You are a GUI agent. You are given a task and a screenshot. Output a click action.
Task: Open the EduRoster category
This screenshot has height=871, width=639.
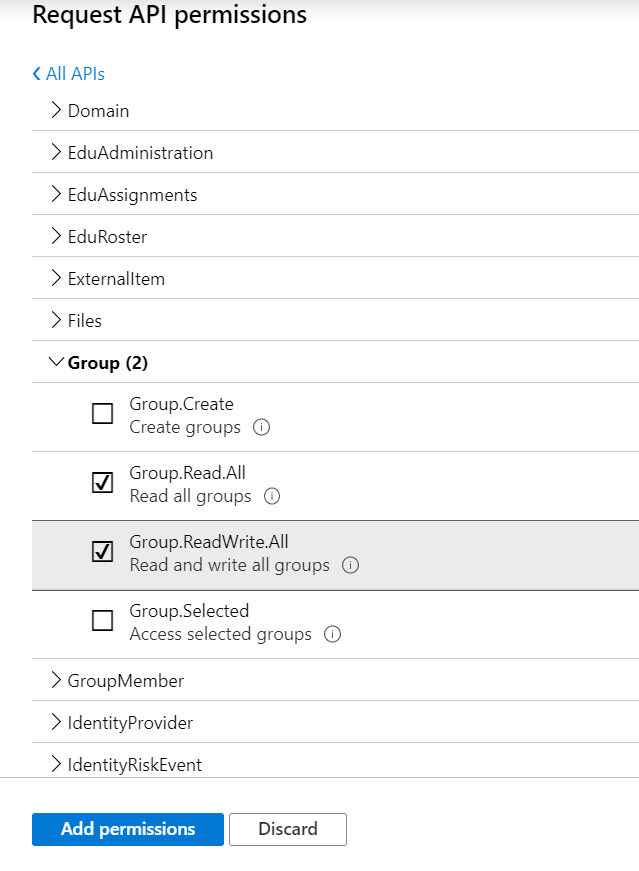tap(336, 236)
